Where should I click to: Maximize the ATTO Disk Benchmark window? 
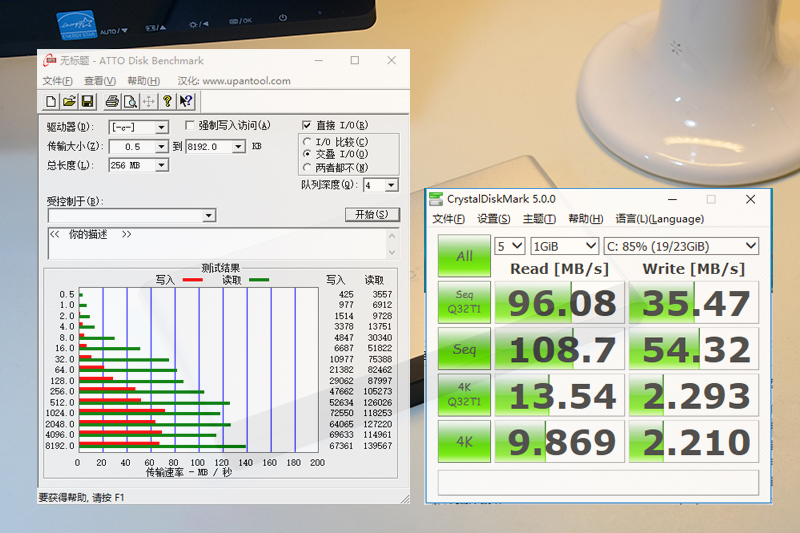(x=355, y=60)
